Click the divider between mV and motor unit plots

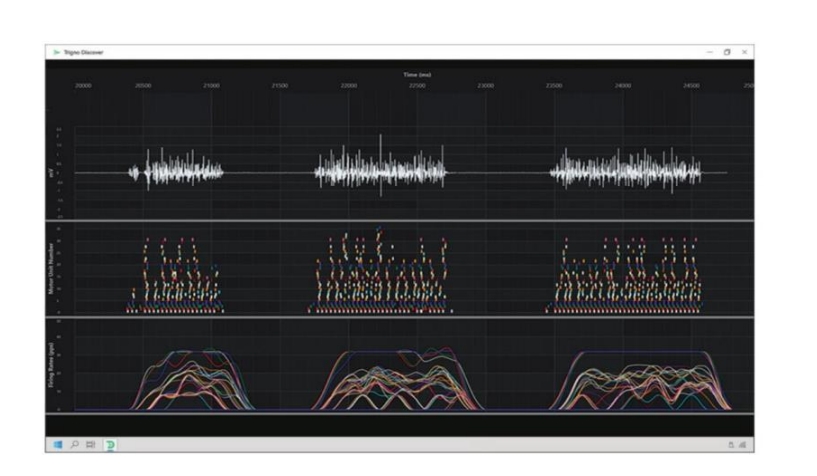(400, 221)
